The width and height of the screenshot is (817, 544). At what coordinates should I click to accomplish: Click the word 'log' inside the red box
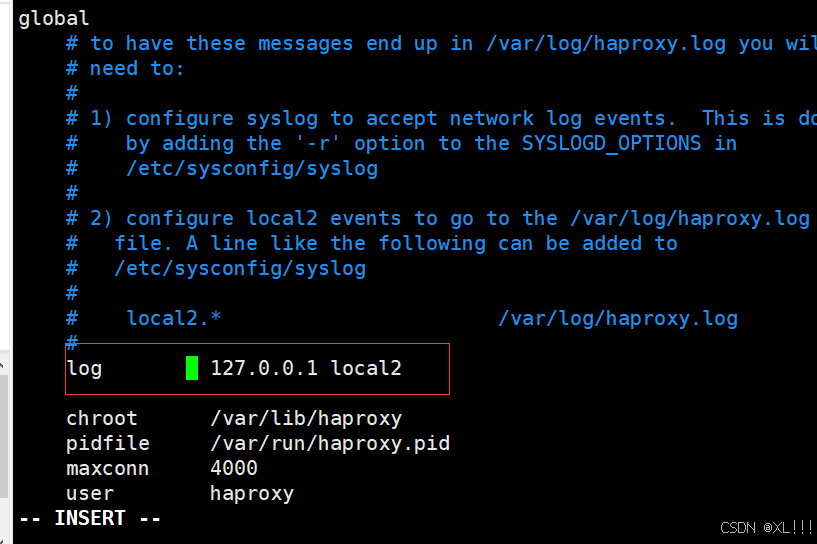[84, 369]
